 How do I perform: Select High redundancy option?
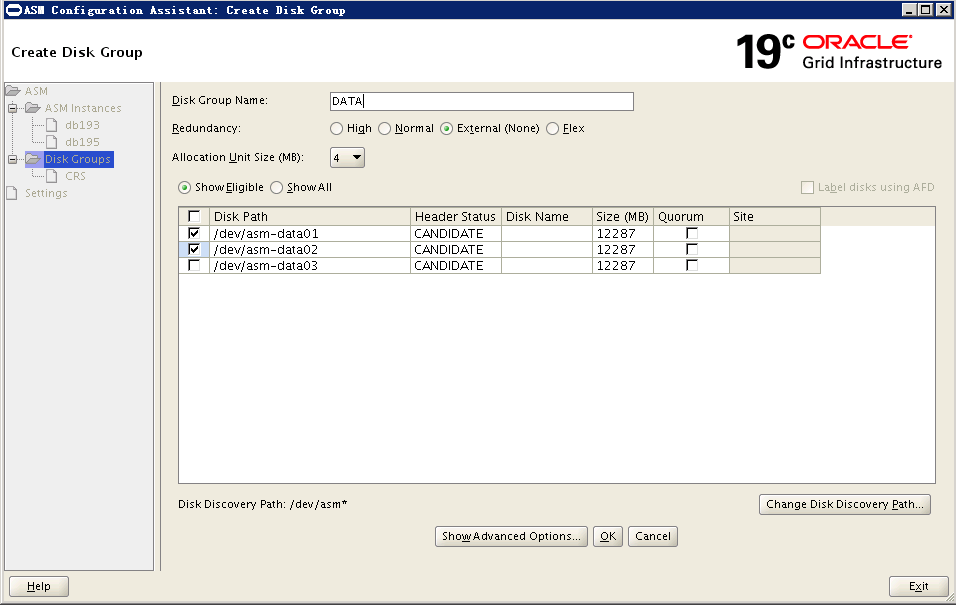(x=336, y=129)
